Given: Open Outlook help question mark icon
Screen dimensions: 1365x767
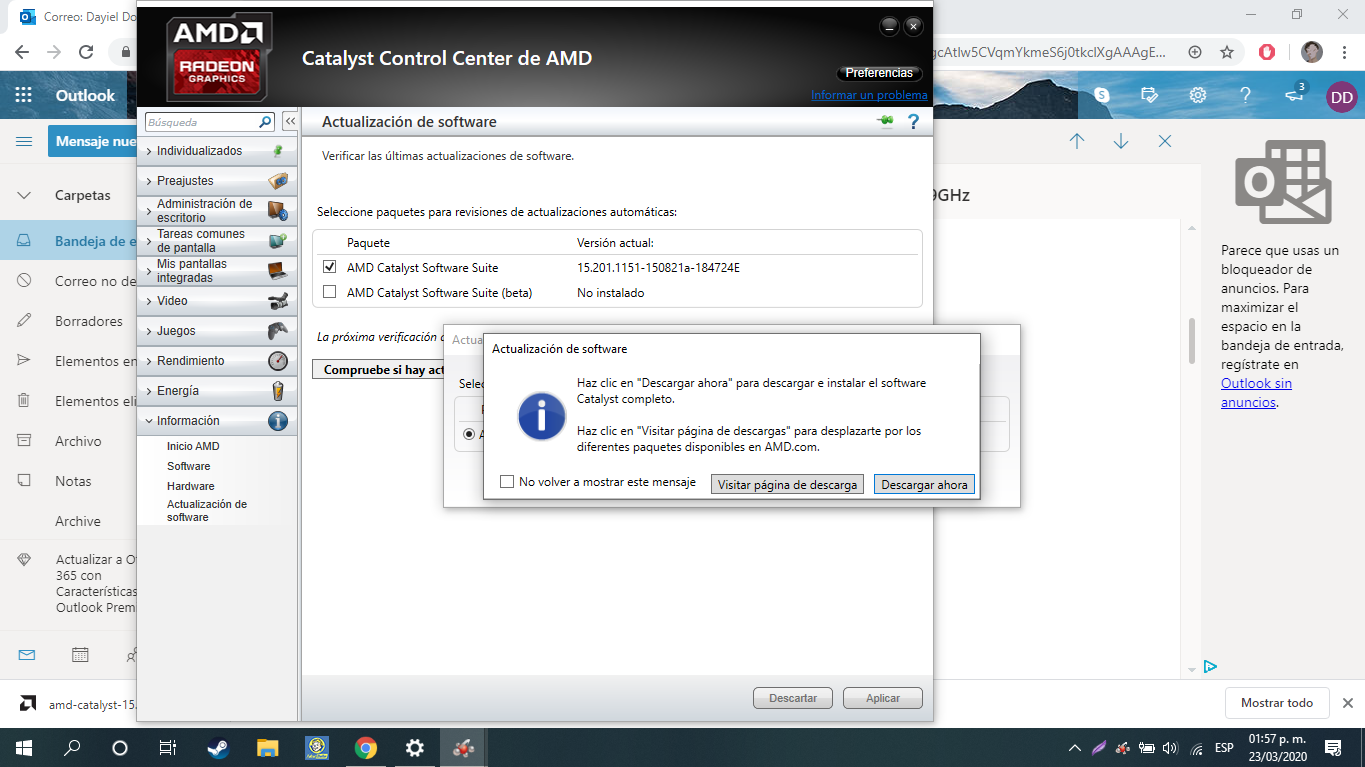Looking at the screenshot, I should click(1245, 96).
